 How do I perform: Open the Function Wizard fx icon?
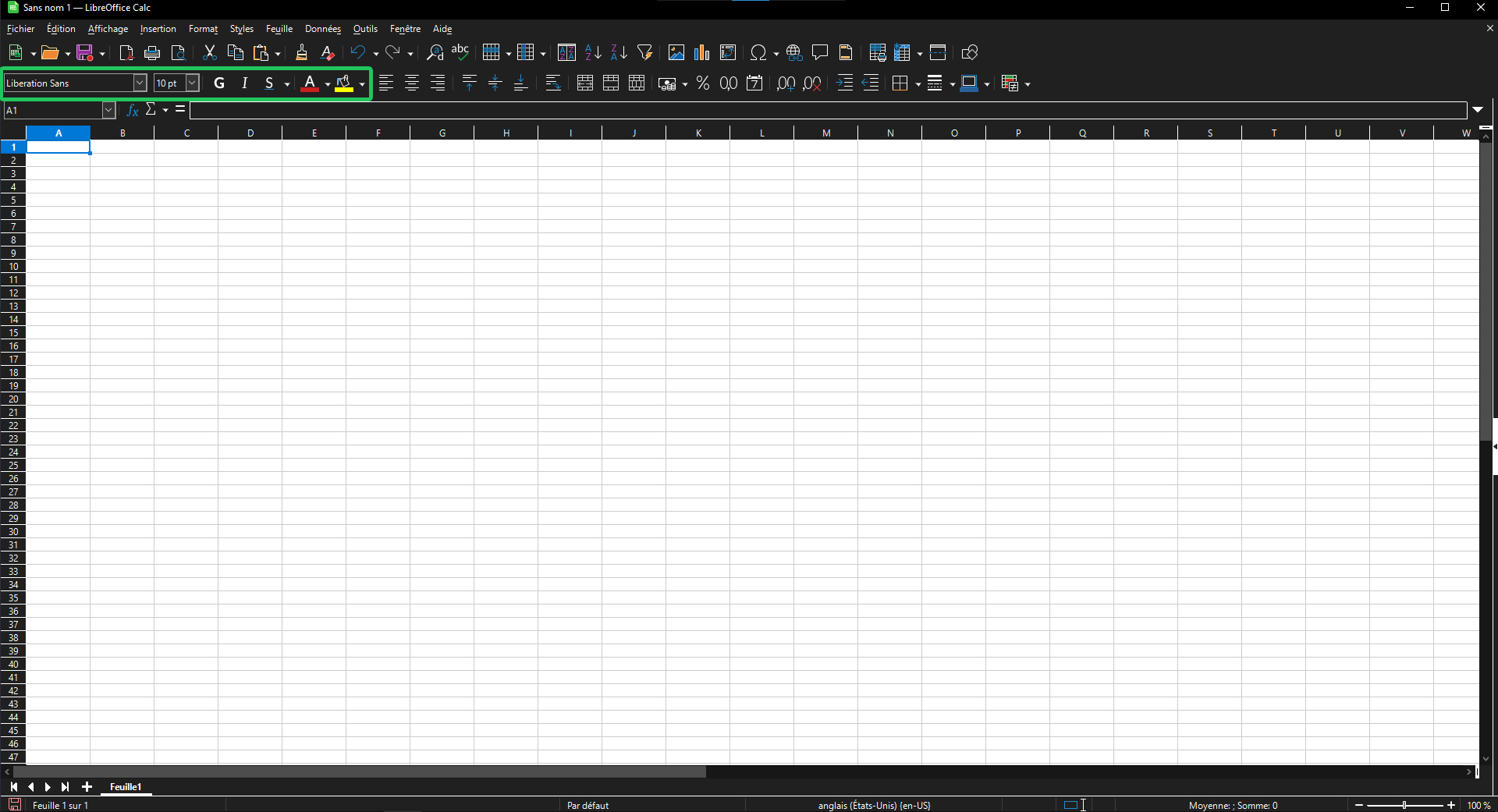pyautogui.click(x=133, y=110)
